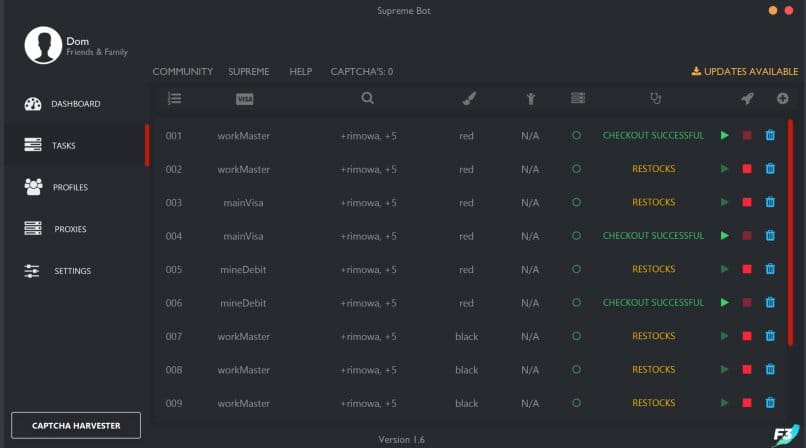
Task: Click Restocks status of task 002
Action: pyautogui.click(x=653, y=169)
